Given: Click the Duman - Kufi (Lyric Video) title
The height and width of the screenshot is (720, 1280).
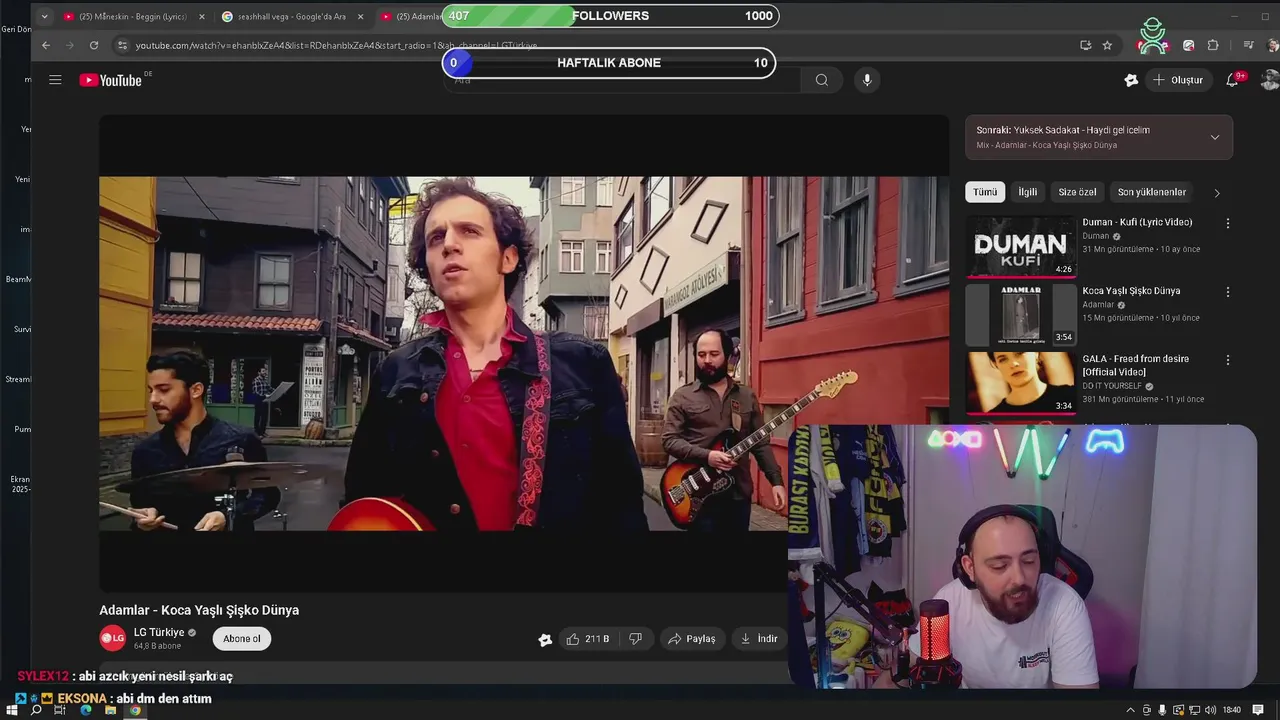Looking at the screenshot, I should 1137,222.
